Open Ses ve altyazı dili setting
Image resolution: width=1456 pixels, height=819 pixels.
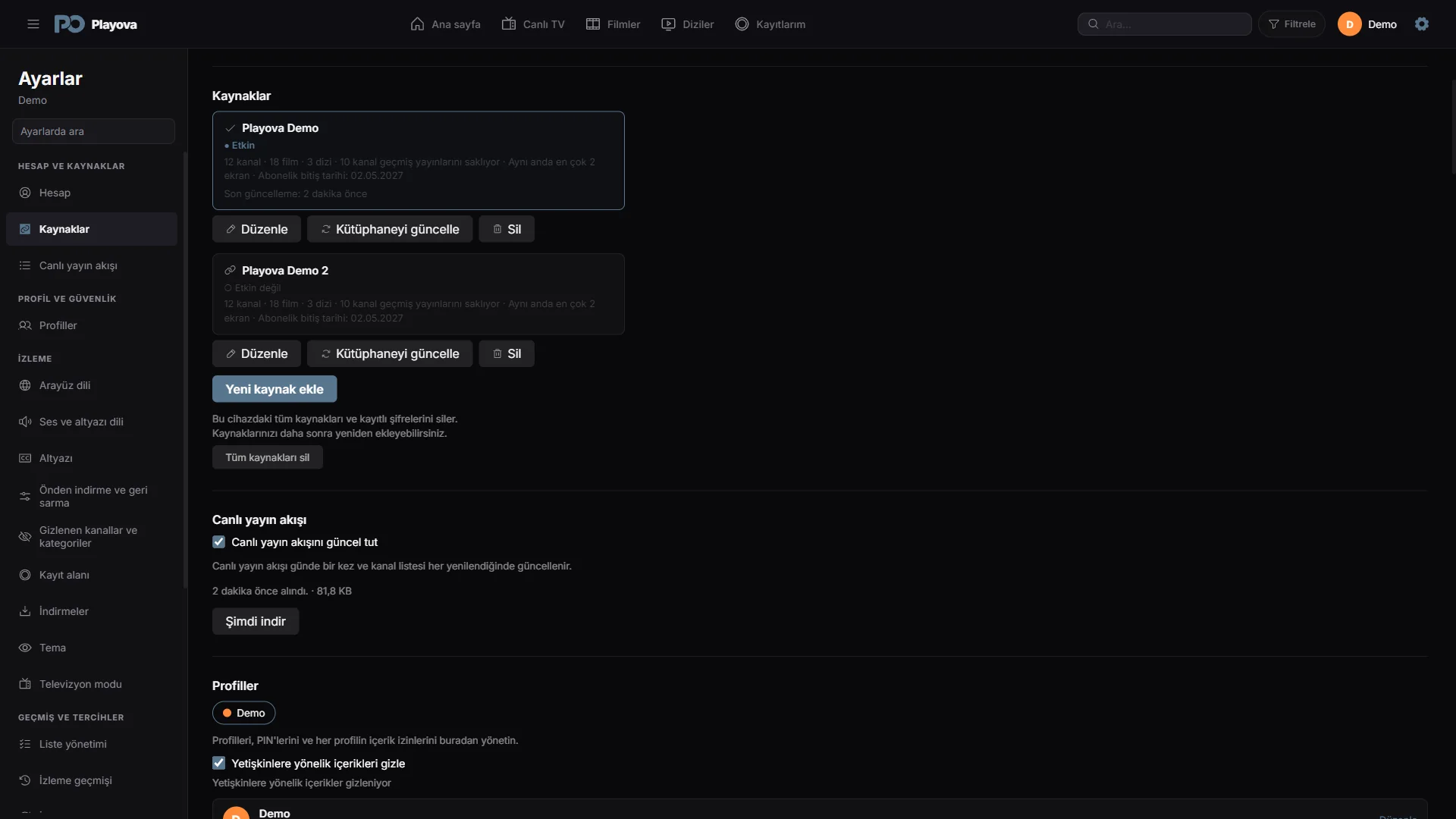92,422
